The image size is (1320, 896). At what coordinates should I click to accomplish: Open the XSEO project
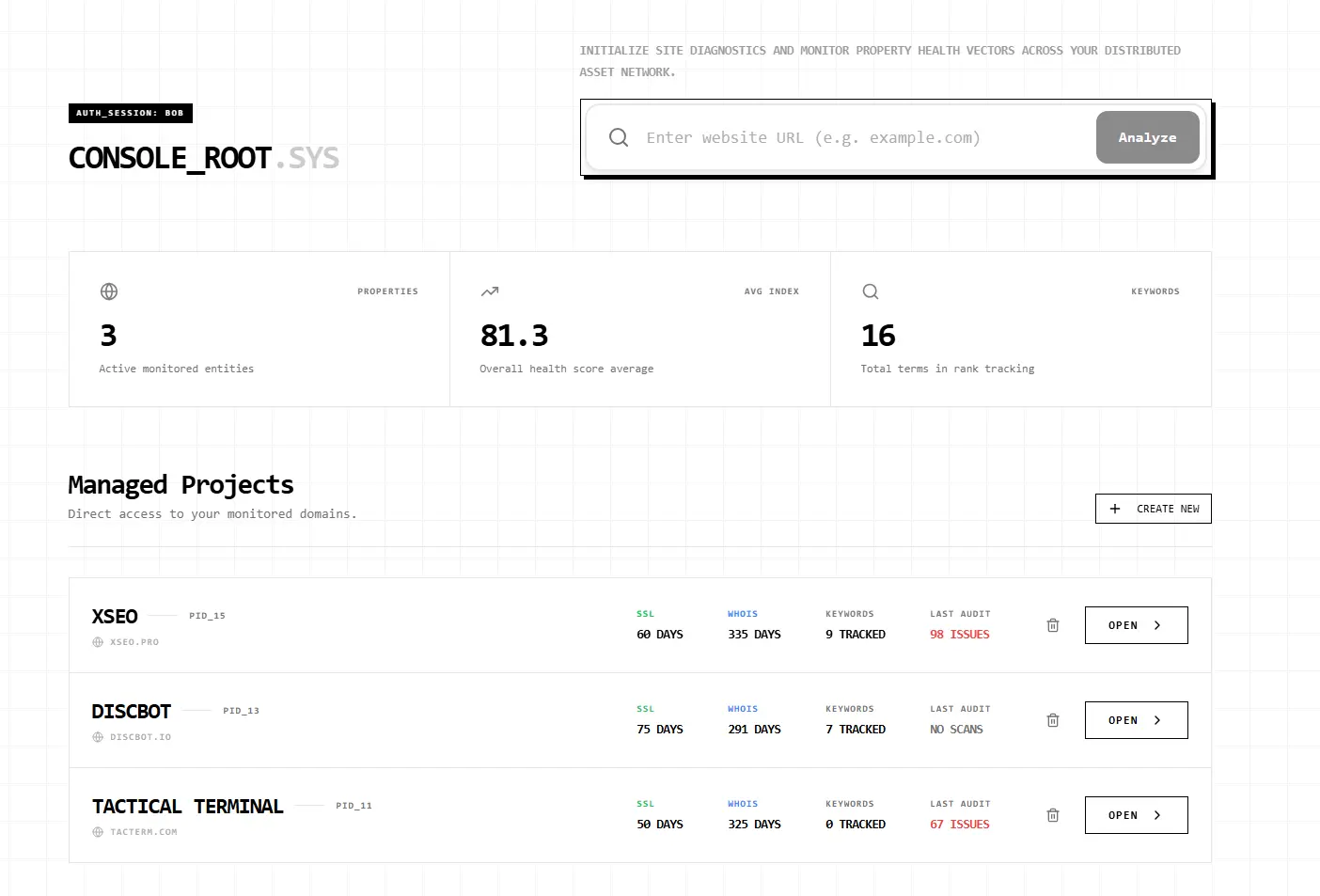pos(1137,625)
